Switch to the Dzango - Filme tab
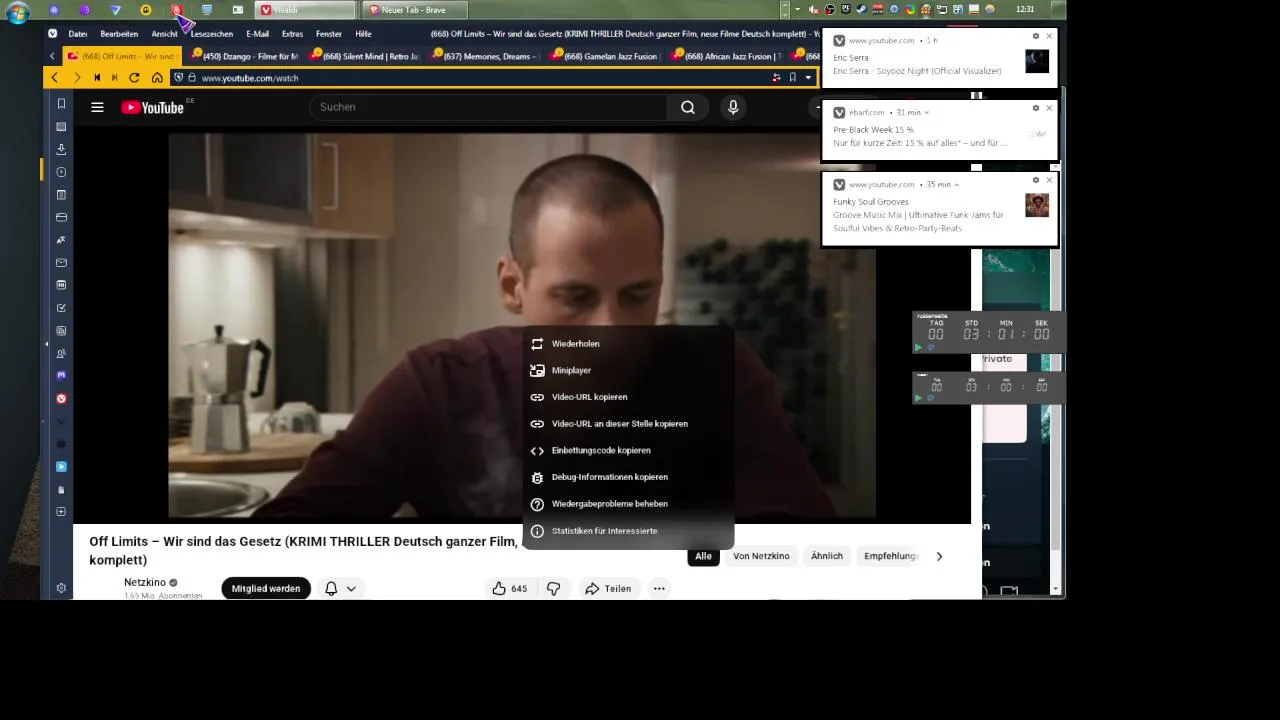 tap(245, 56)
